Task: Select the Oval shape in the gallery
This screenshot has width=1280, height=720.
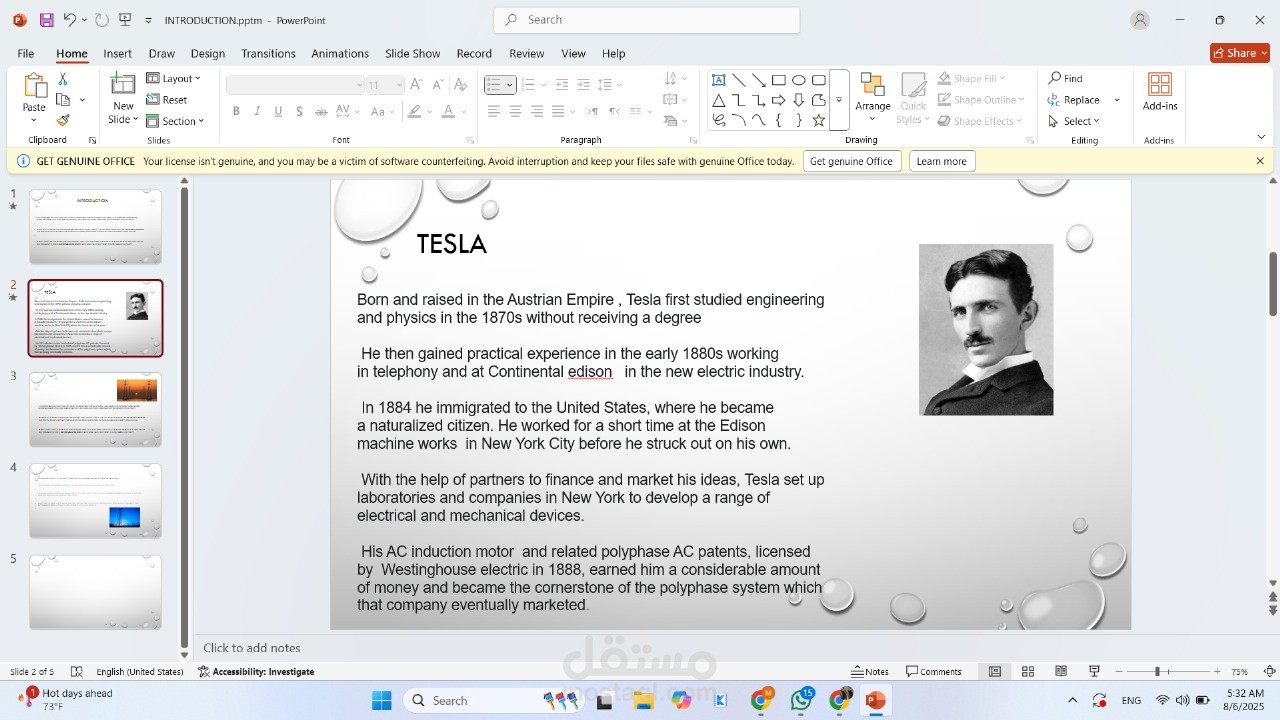Action: 798,80
